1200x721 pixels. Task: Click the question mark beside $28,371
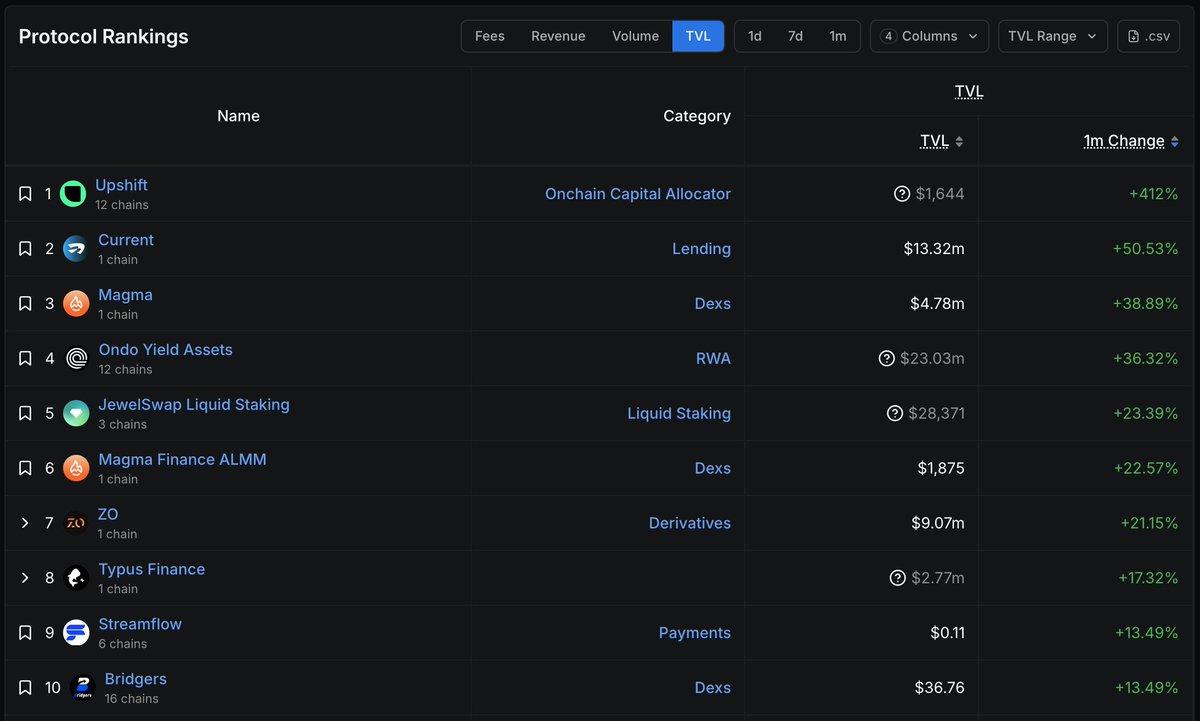pos(895,413)
